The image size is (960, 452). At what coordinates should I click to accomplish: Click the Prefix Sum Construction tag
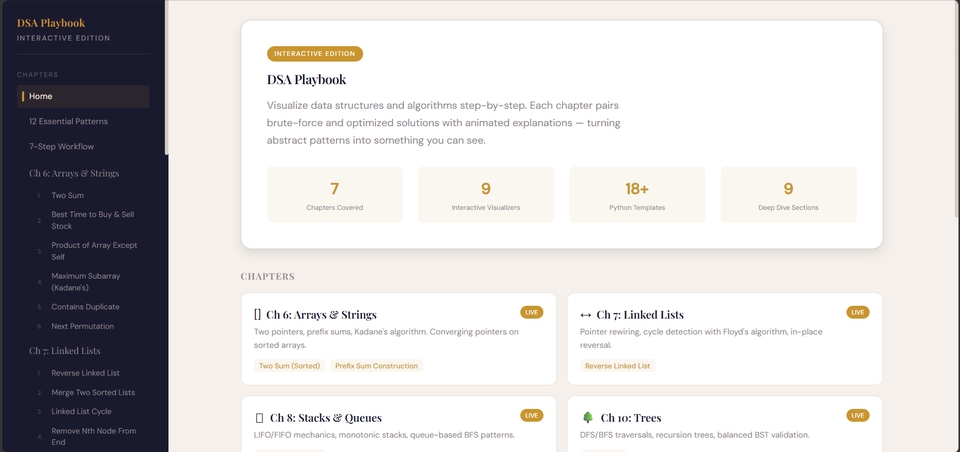coord(377,366)
